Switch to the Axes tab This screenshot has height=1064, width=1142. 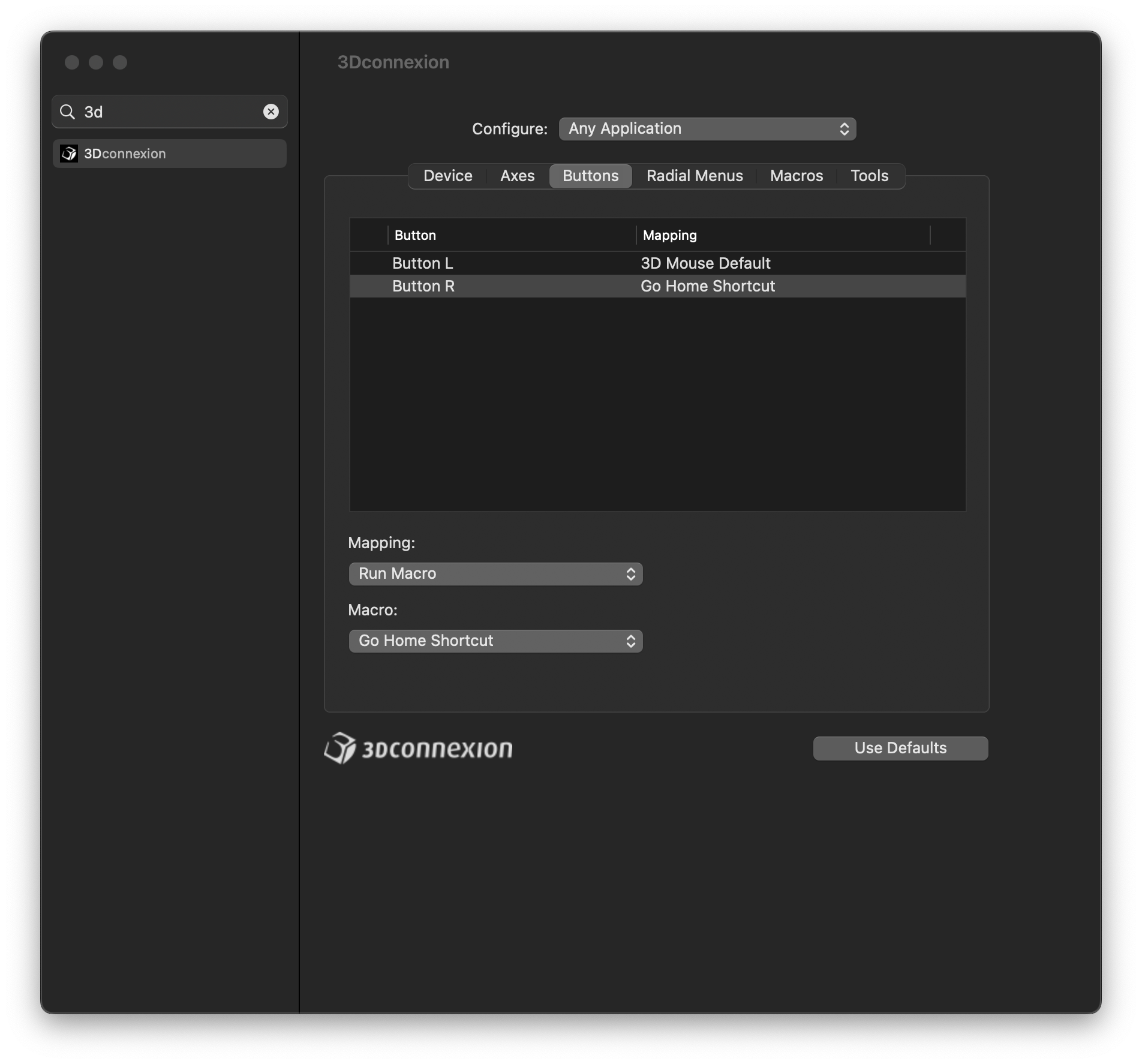click(x=518, y=176)
